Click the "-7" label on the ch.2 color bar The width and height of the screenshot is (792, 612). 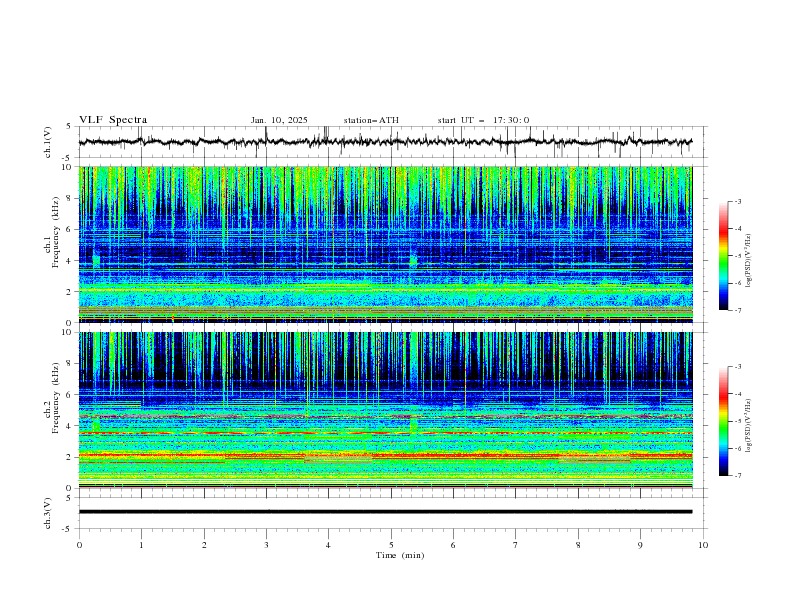[x=738, y=476]
